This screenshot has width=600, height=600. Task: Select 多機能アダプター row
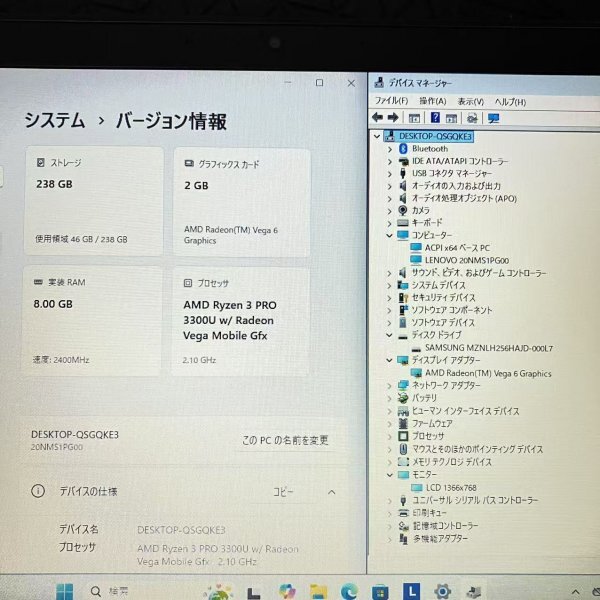(x=440, y=539)
